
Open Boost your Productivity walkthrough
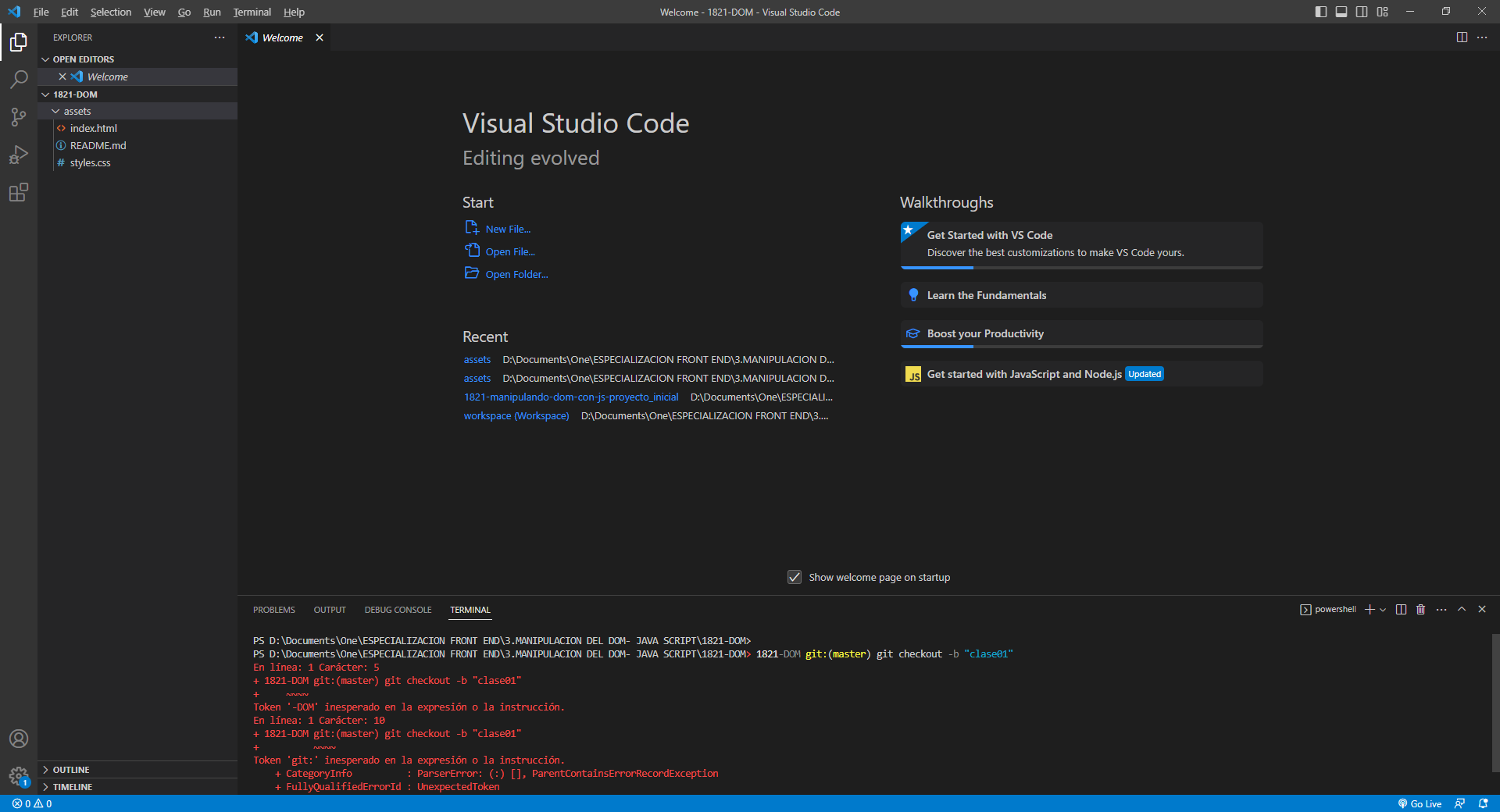(x=1081, y=333)
